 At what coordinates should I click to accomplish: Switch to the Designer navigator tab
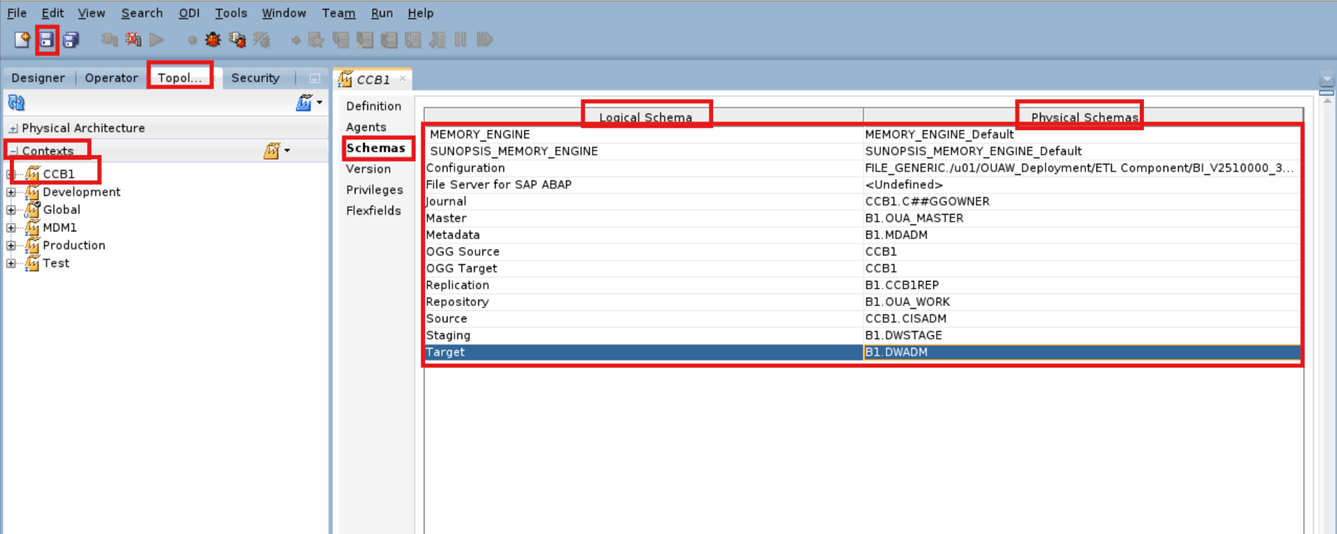pyautogui.click(x=38, y=78)
